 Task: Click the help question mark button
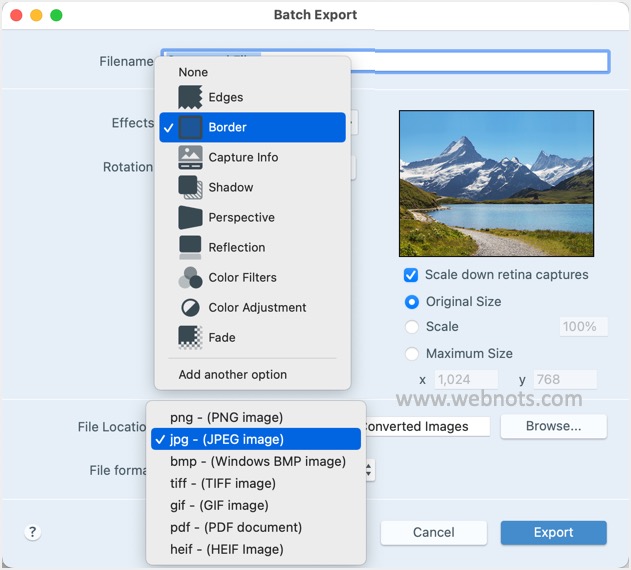[x=32, y=532]
